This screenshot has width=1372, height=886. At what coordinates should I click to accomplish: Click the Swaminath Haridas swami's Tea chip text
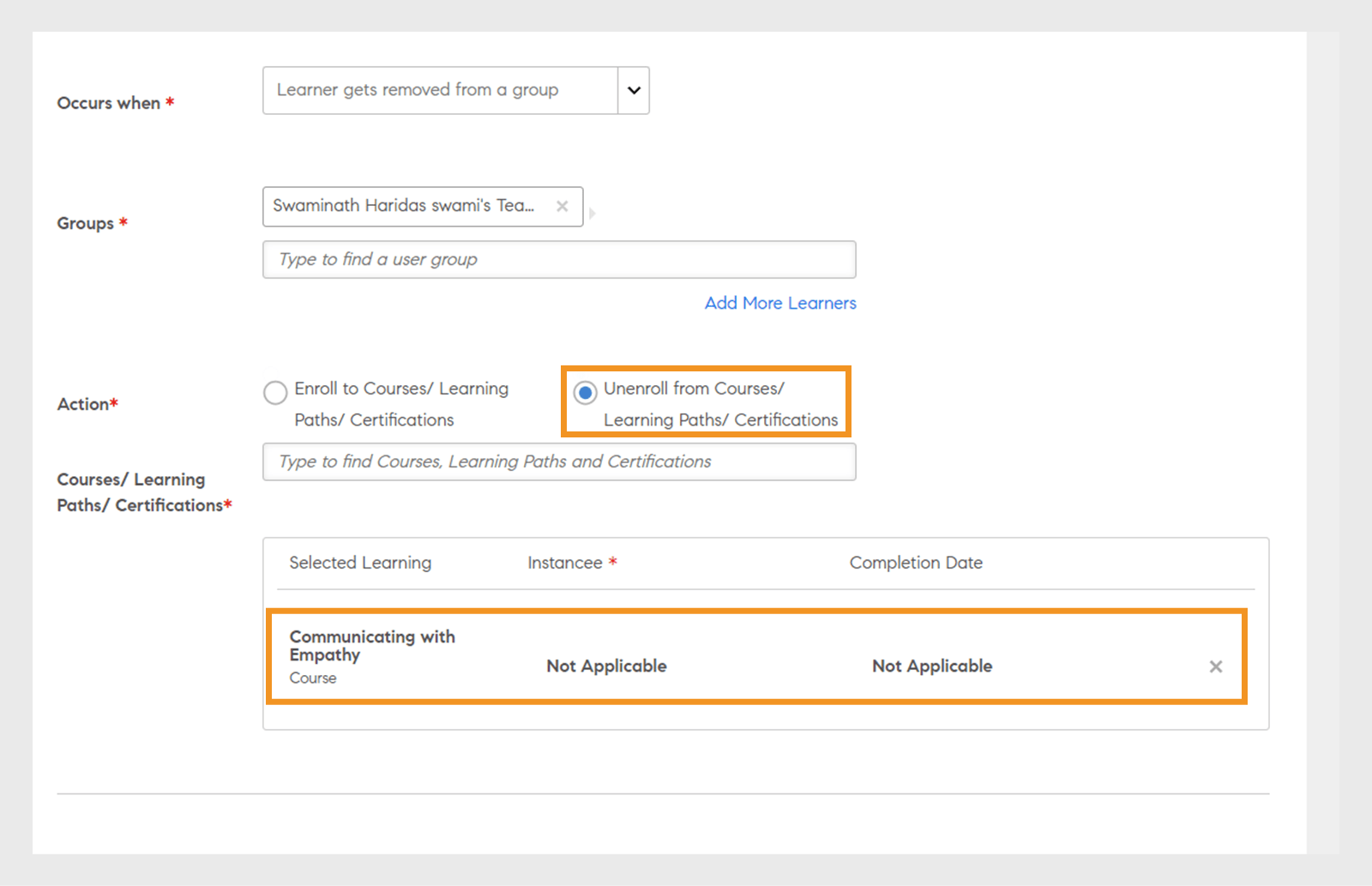coord(403,206)
